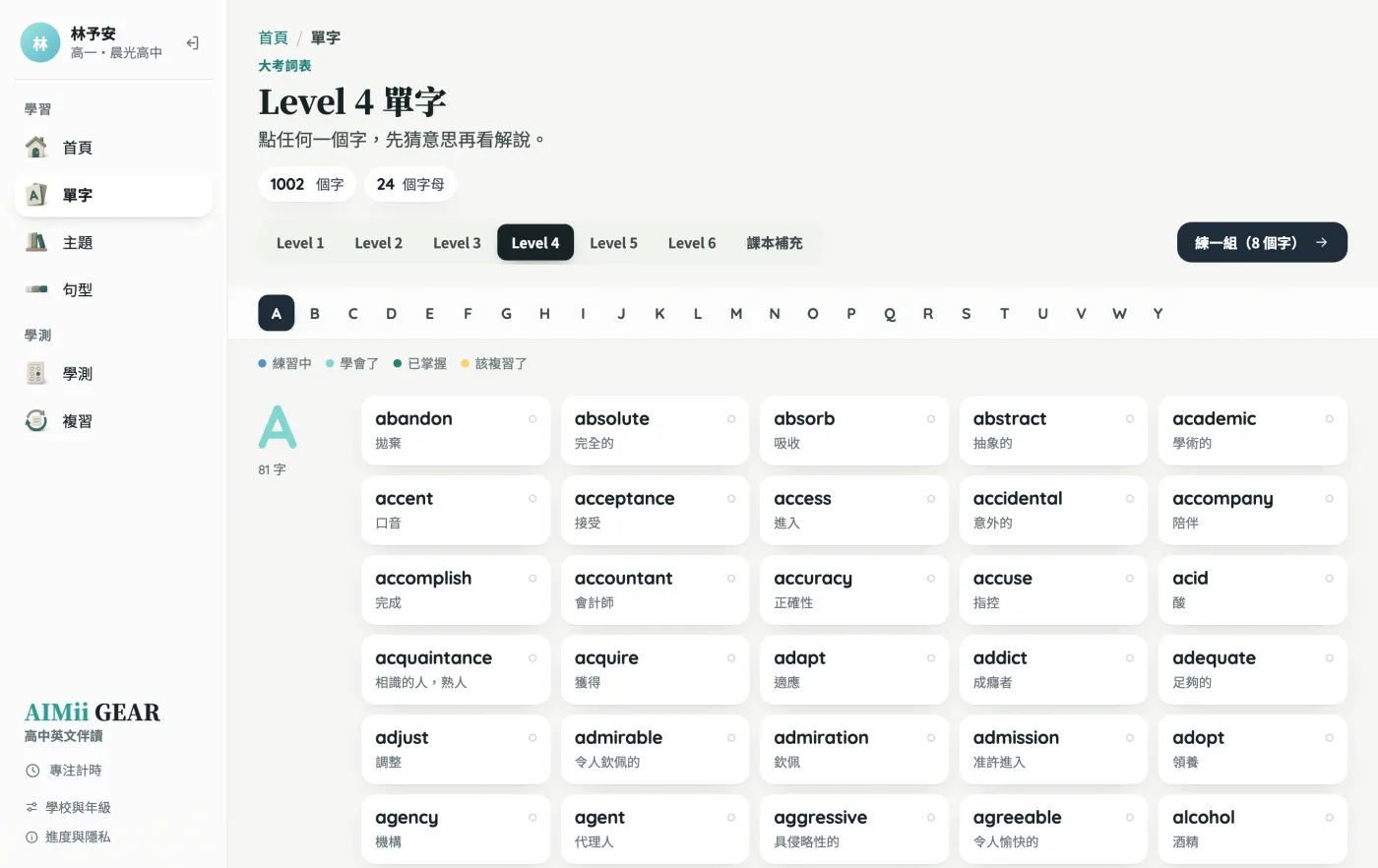Open the word card accidental
The height and width of the screenshot is (868, 1378).
(1053, 510)
